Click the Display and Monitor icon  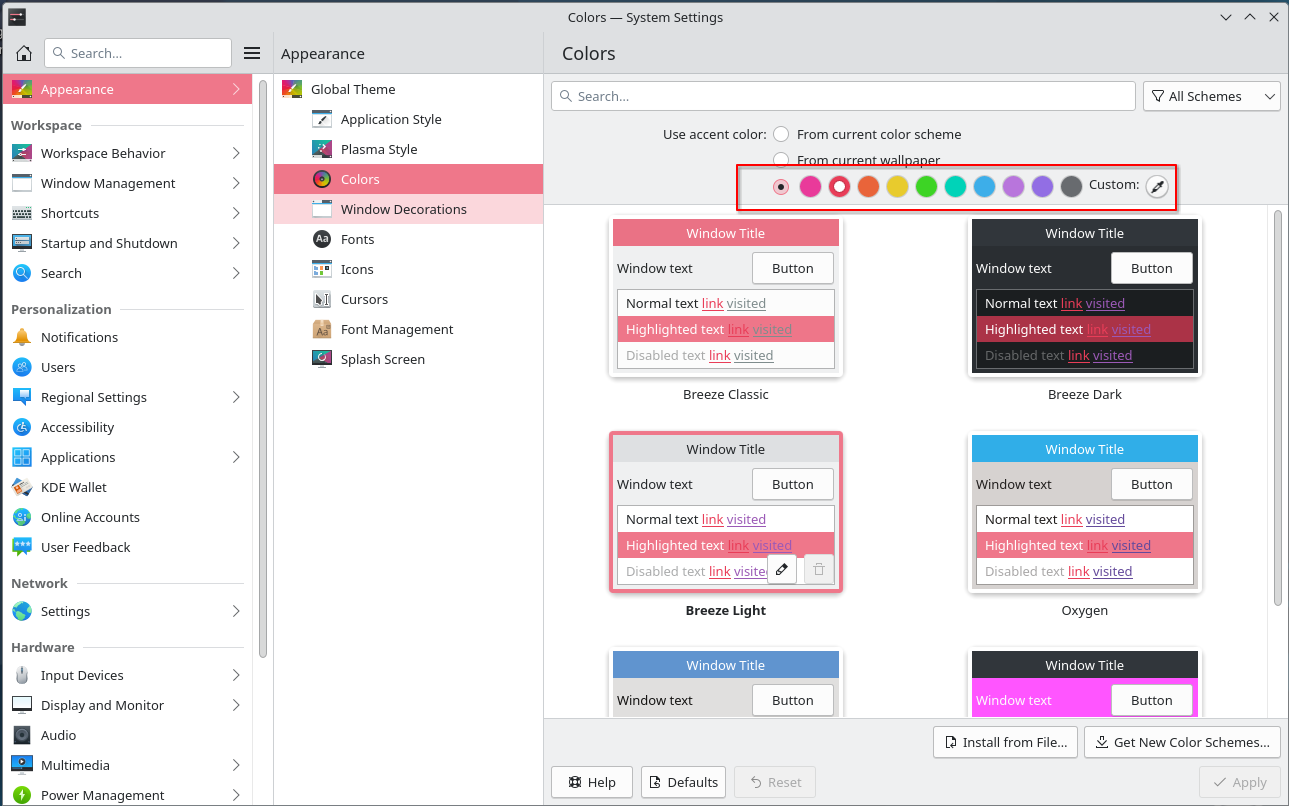coord(22,705)
